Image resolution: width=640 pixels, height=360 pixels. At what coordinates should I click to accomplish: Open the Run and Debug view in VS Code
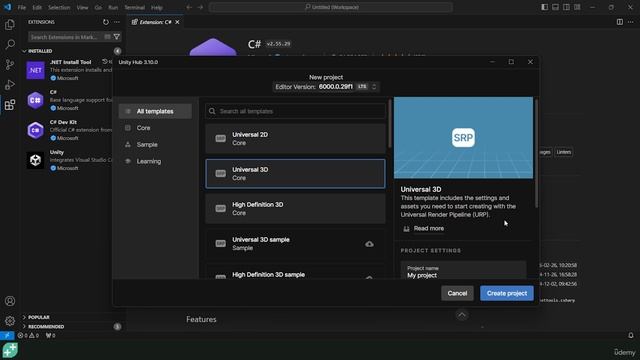(10, 84)
